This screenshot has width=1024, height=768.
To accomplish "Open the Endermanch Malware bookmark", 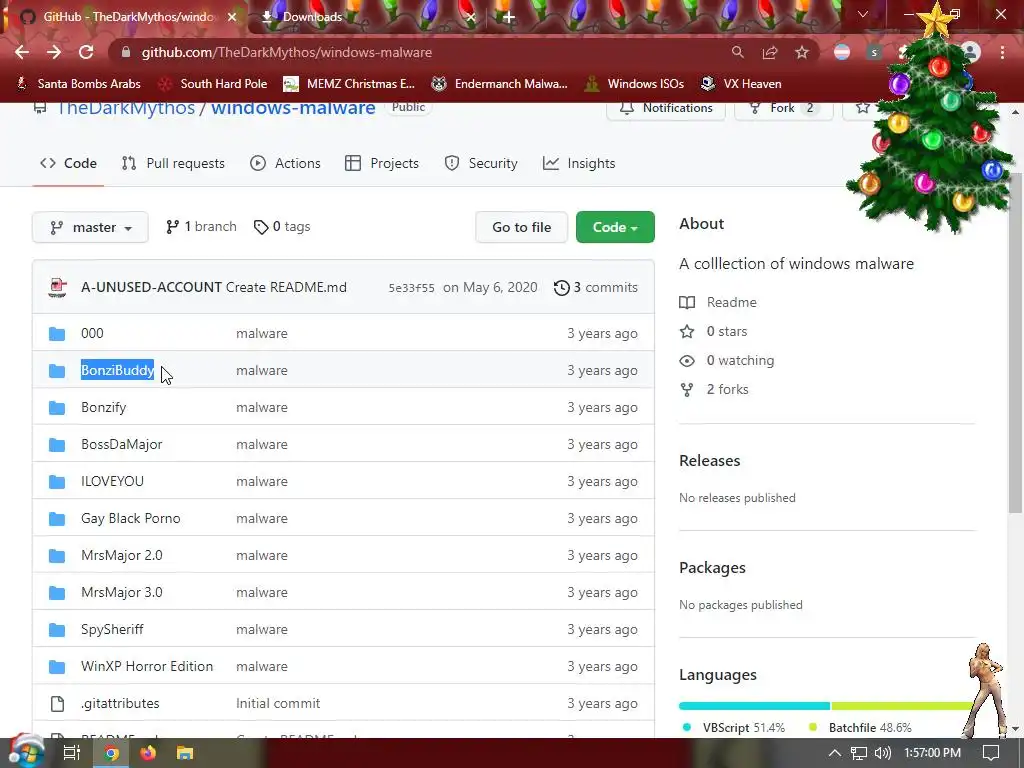I will click(500, 84).
